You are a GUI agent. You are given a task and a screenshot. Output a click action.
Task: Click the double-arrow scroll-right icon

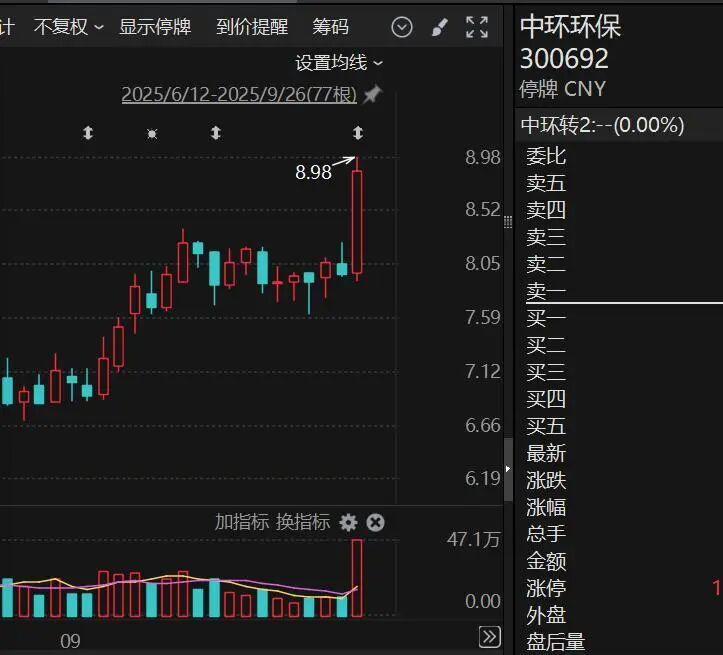[x=489, y=637]
